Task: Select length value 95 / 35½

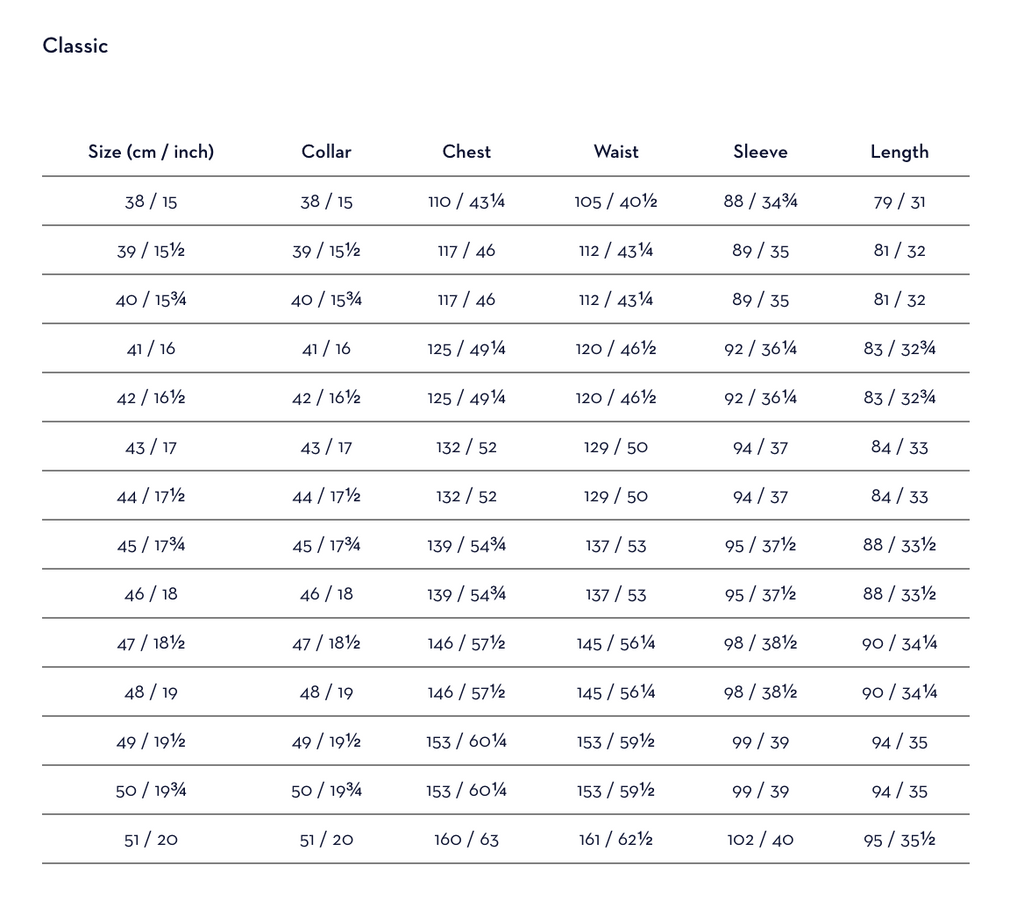Action: point(899,840)
